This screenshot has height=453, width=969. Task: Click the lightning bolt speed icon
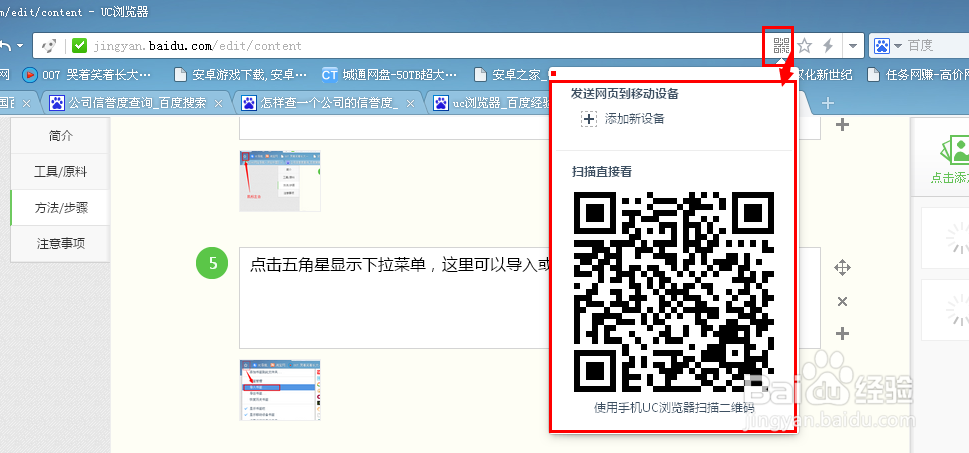828,45
